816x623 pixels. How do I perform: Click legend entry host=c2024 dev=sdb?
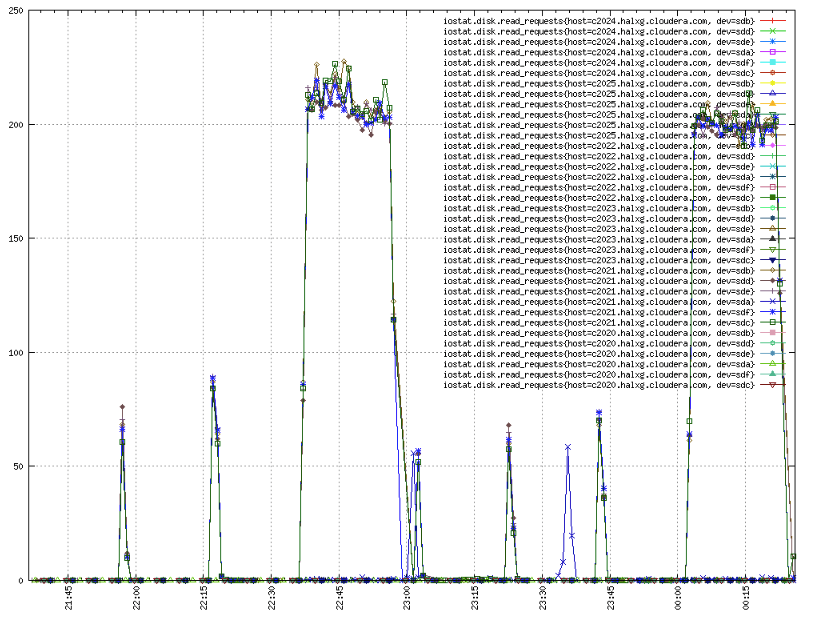(x=614, y=21)
